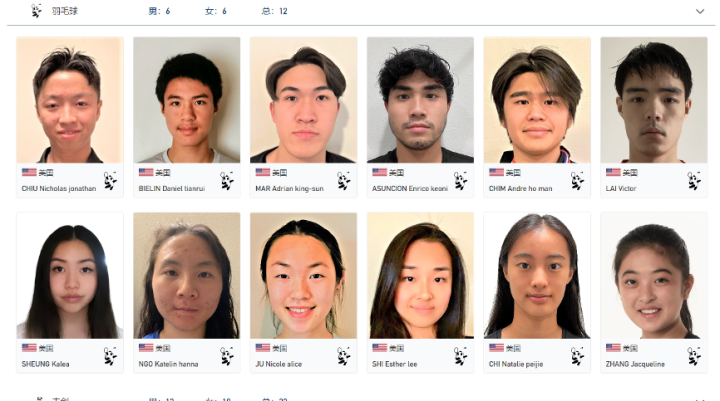The height and width of the screenshot is (401, 720).
Task: Click badminton icon on SHEUNG Kalea card
Action: click(x=110, y=356)
